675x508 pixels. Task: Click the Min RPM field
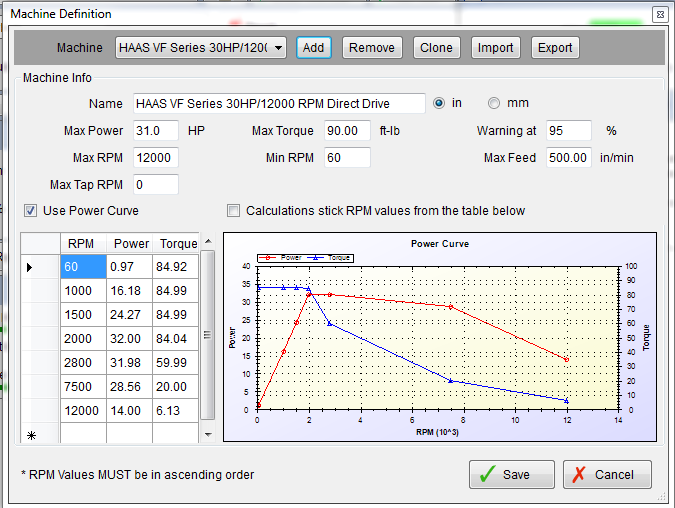click(x=347, y=158)
